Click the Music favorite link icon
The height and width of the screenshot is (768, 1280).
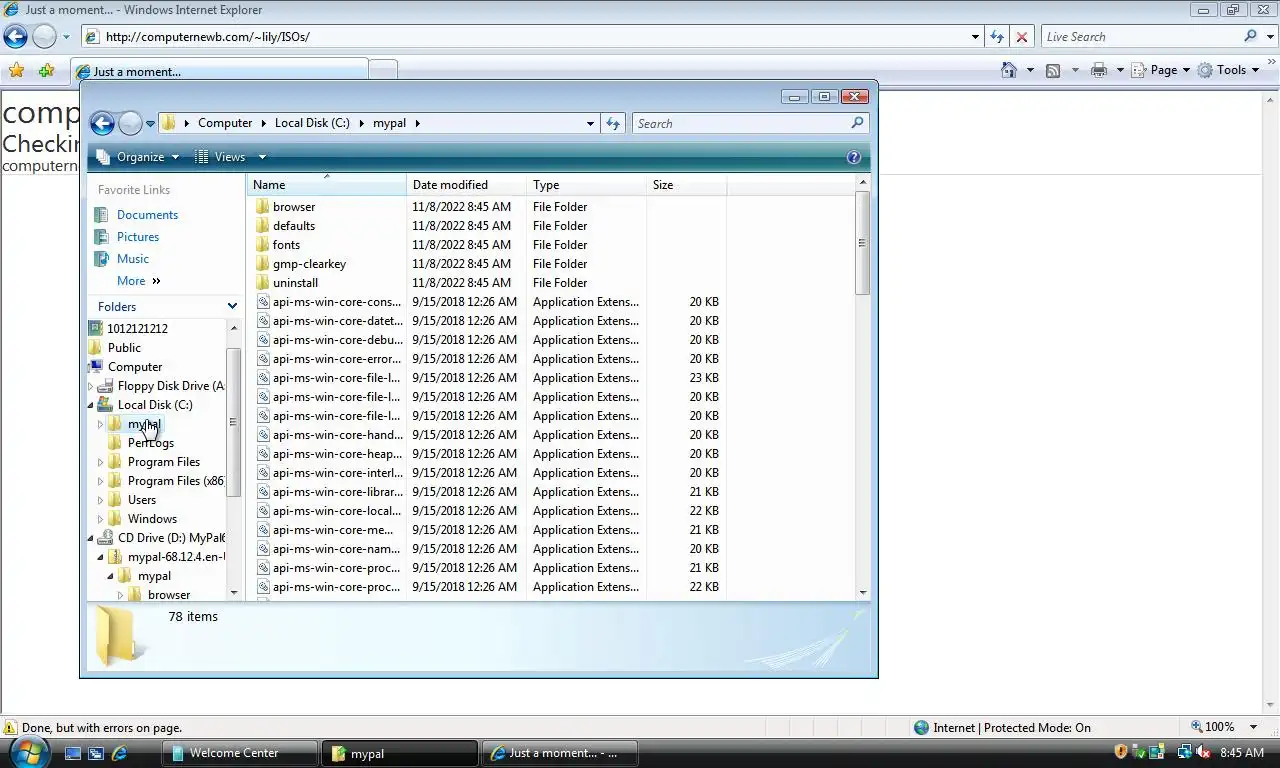(x=101, y=259)
